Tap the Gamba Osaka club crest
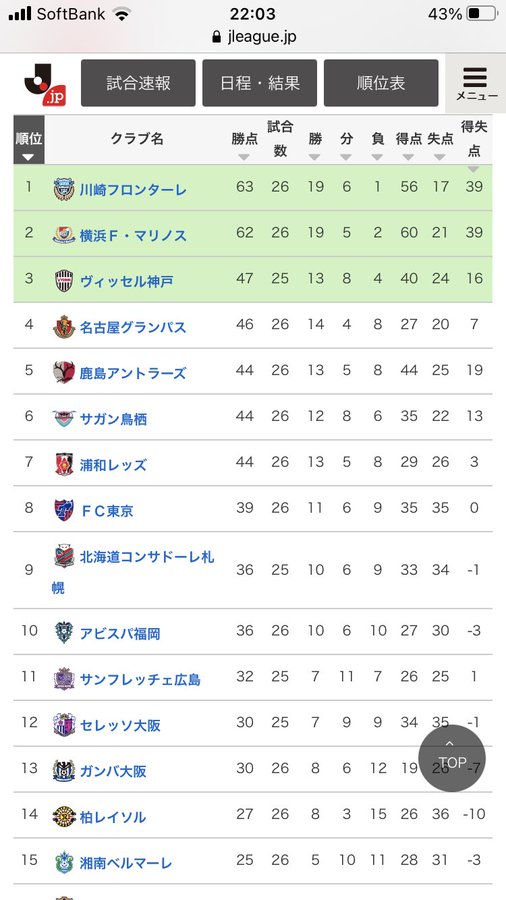The width and height of the screenshot is (506, 900). (x=64, y=770)
